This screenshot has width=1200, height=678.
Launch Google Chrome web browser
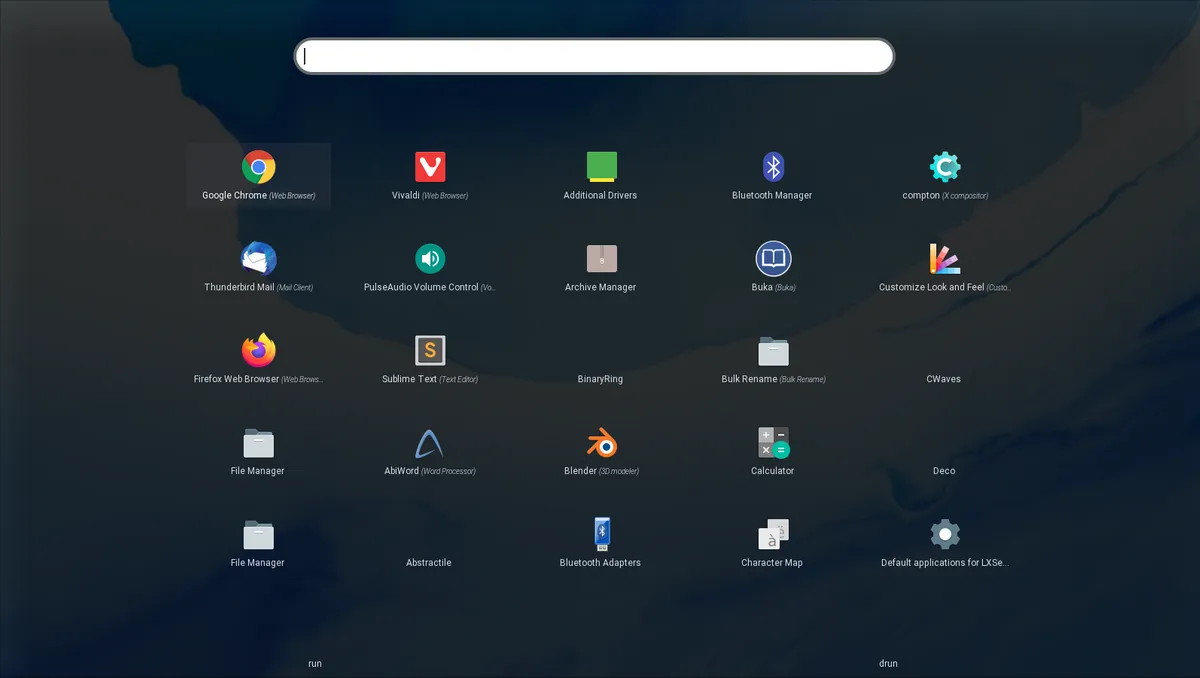tap(258, 176)
